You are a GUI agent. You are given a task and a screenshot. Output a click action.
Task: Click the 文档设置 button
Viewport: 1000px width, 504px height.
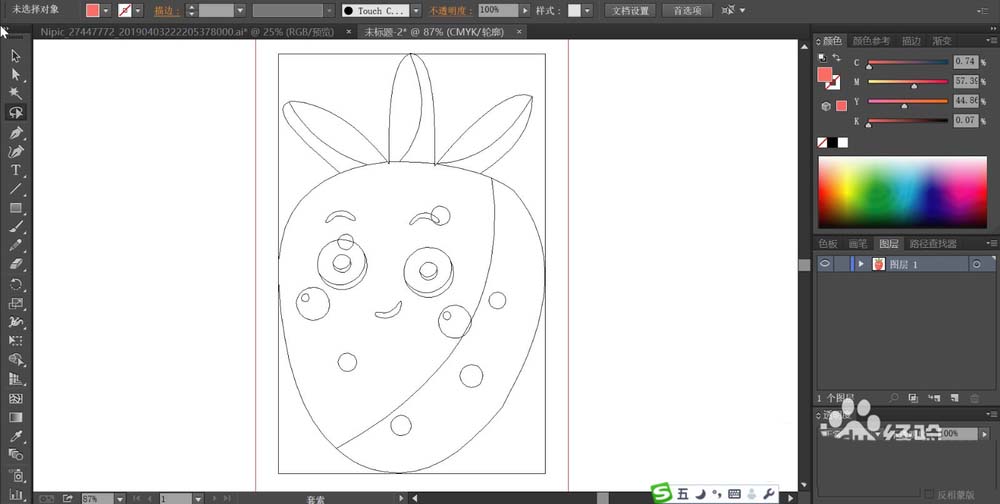click(630, 11)
